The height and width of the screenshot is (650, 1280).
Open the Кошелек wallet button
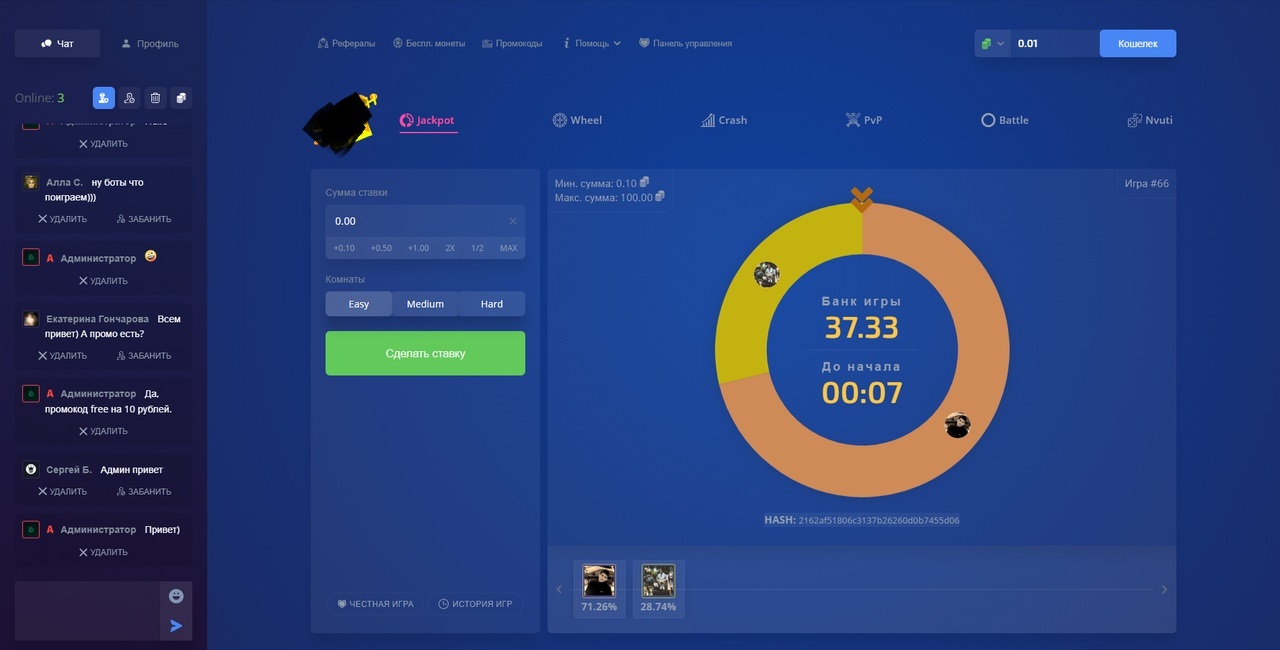(1137, 44)
